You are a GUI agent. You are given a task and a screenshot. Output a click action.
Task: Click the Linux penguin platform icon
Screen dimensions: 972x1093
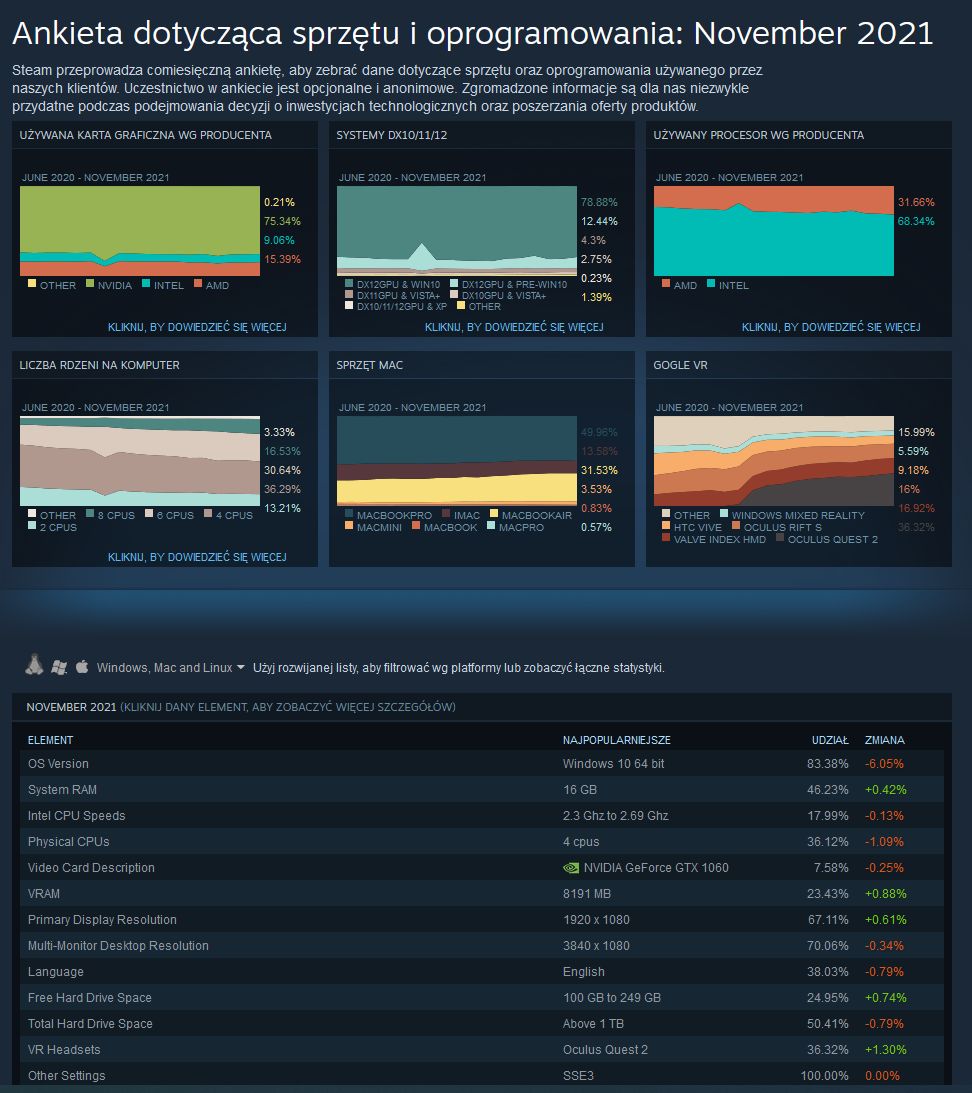tap(34, 665)
